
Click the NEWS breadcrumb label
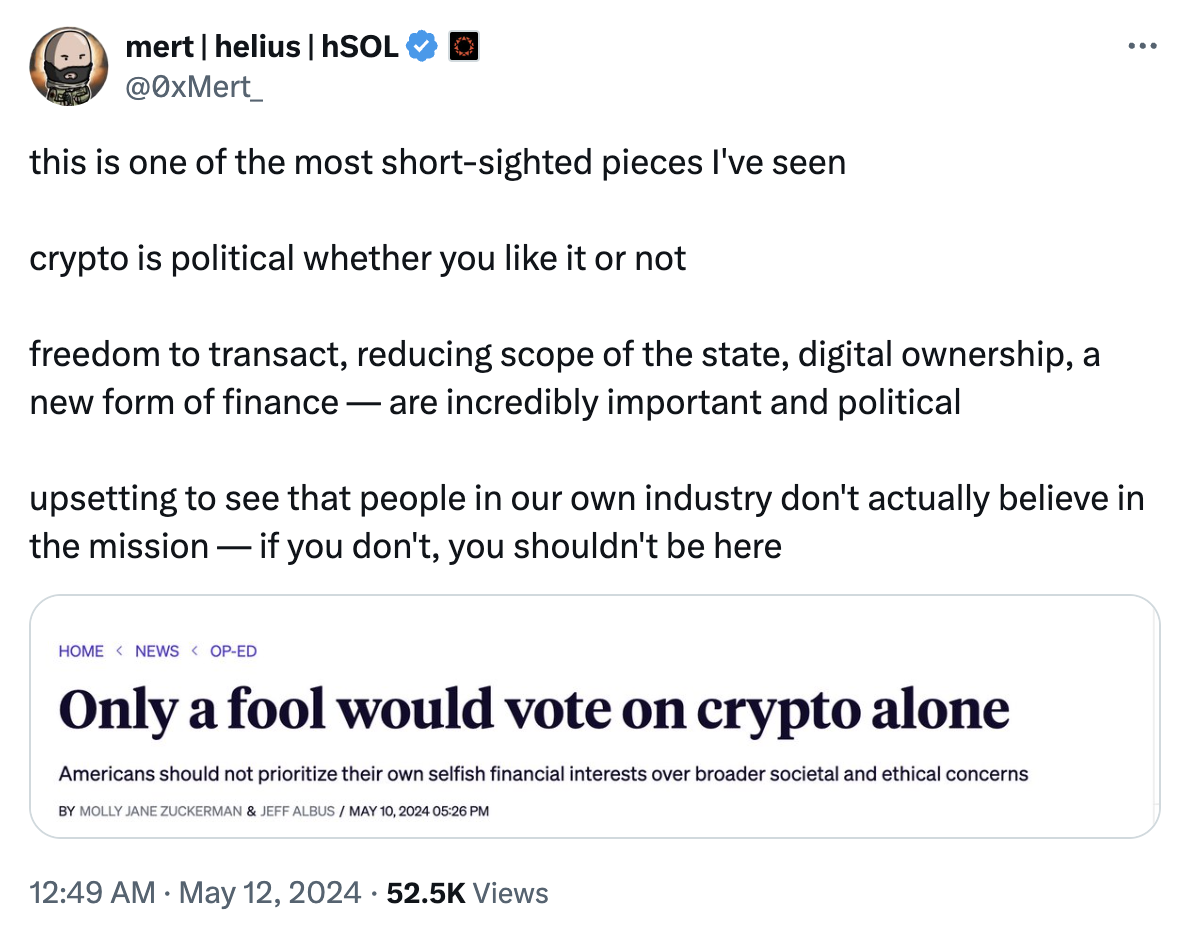click(x=157, y=651)
